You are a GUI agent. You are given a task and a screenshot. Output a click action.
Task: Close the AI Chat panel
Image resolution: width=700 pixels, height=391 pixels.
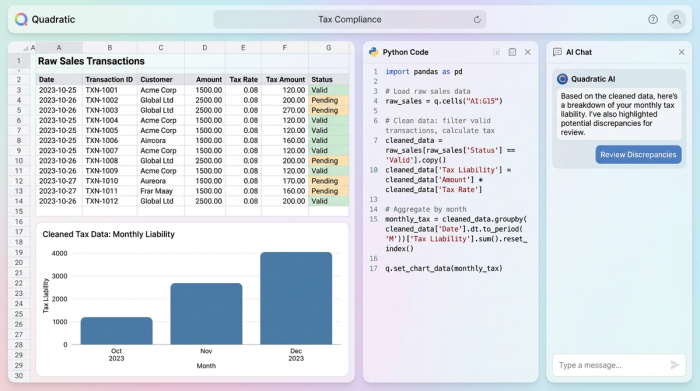tap(681, 52)
